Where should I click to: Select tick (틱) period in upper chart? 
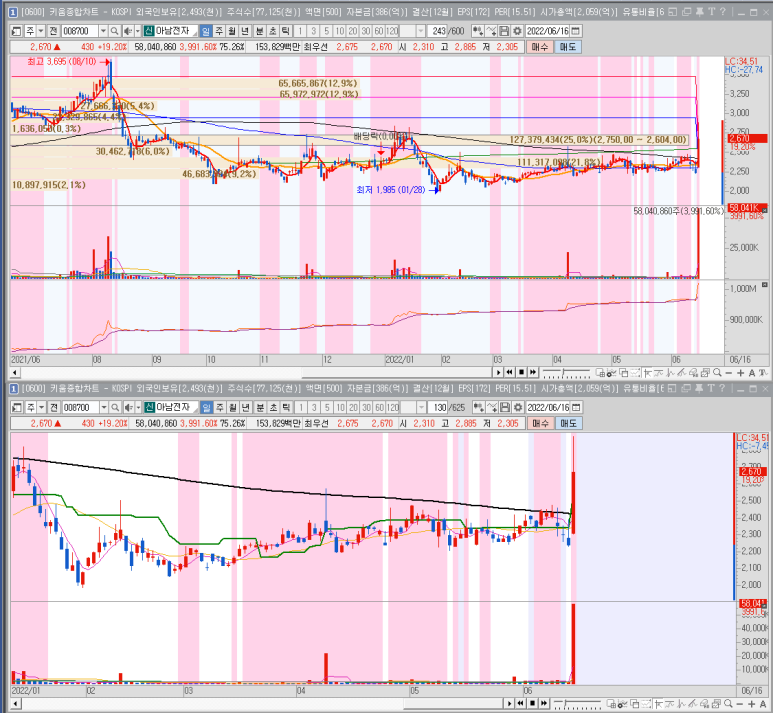tap(285, 31)
